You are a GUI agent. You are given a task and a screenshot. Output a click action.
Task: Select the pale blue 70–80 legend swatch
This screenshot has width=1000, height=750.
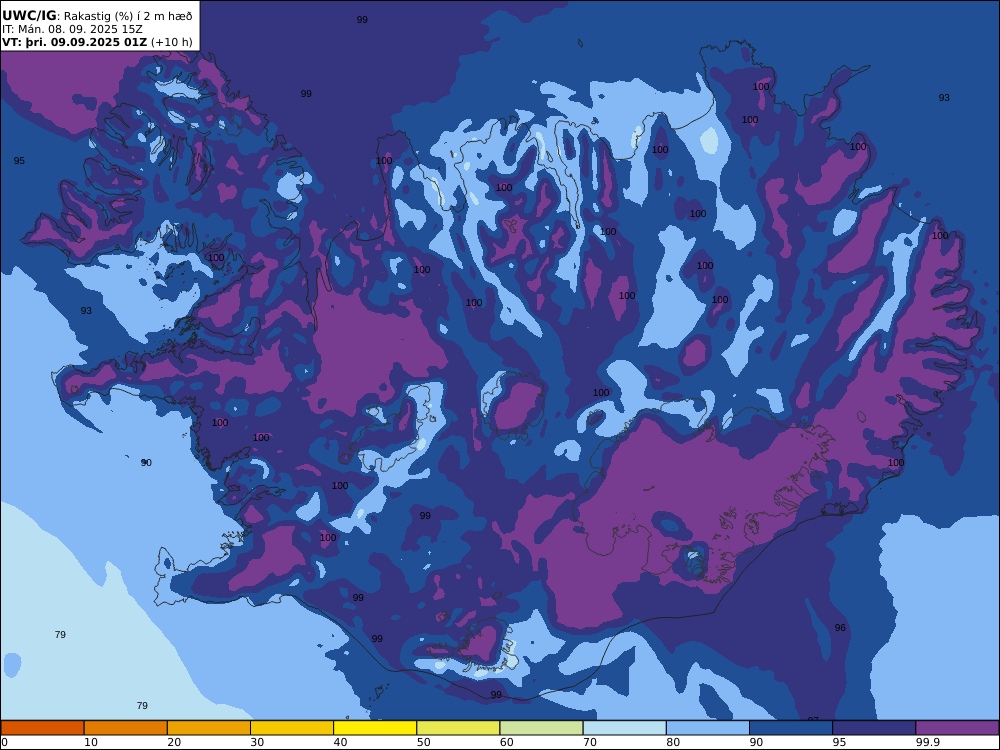pos(624,728)
